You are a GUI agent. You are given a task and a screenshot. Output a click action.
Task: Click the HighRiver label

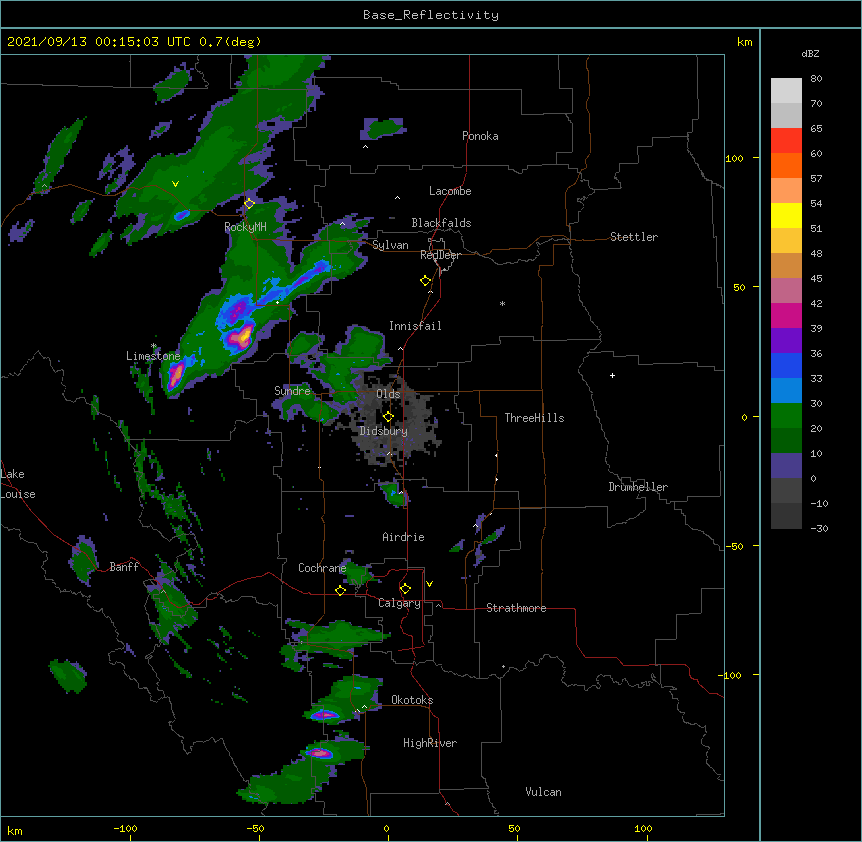[x=430, y=743]
